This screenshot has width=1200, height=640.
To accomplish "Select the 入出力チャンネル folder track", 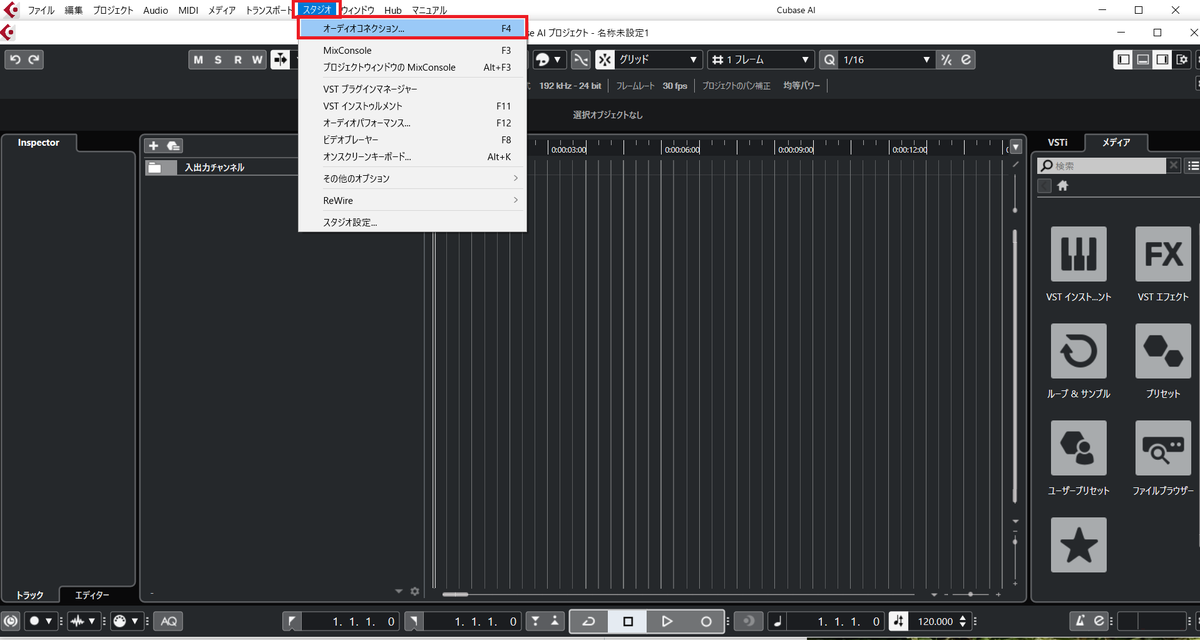I will (x=222, y=168).
